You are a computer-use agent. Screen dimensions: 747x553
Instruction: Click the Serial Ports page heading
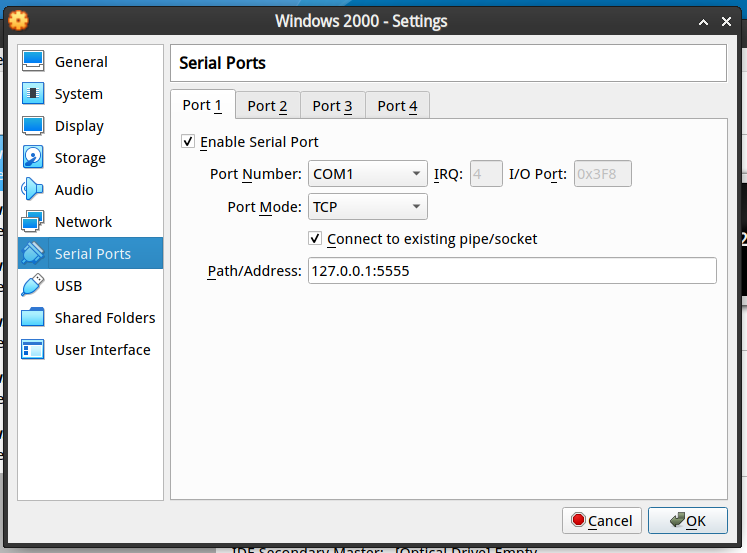(222, 63)
